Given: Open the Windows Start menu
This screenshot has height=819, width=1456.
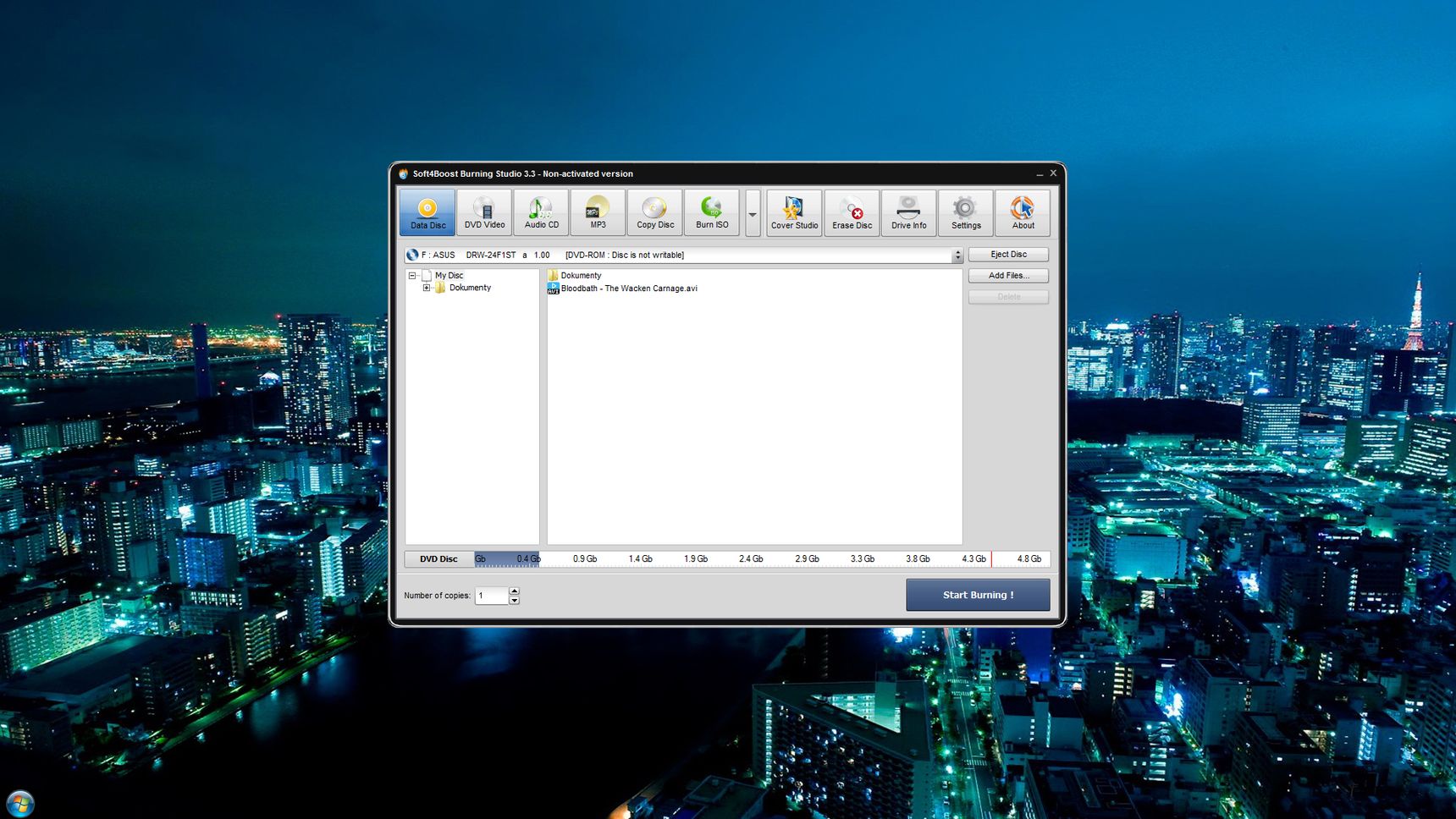Looking at the screenshot, I should [19, 803].
